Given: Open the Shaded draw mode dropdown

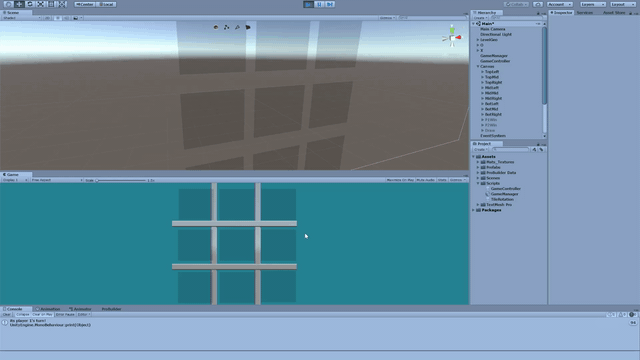Looking at the screenshot, I should pyautogui.click(x=22, y=18).
